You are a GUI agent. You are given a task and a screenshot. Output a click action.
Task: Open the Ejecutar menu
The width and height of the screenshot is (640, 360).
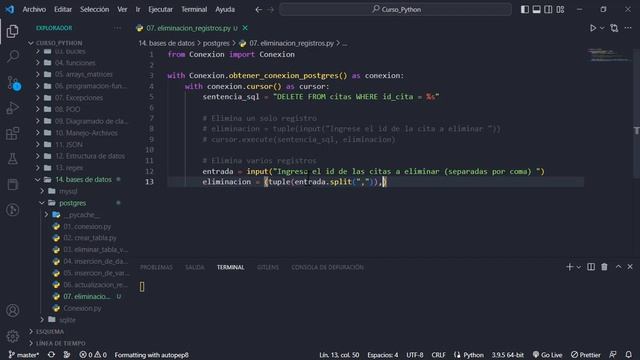160,9
